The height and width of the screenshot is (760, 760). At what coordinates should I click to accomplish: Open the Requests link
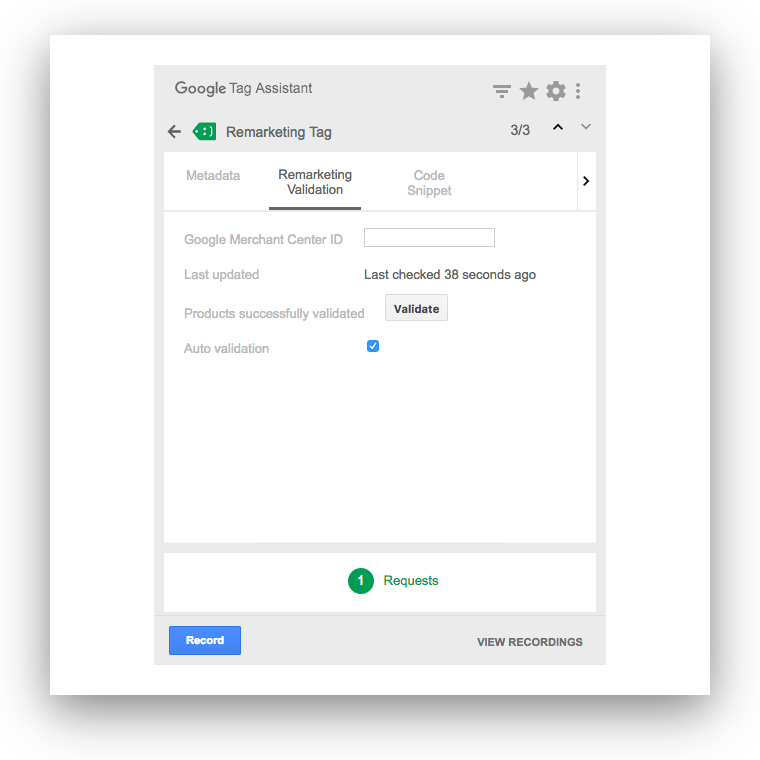click(x=411, y=581)
